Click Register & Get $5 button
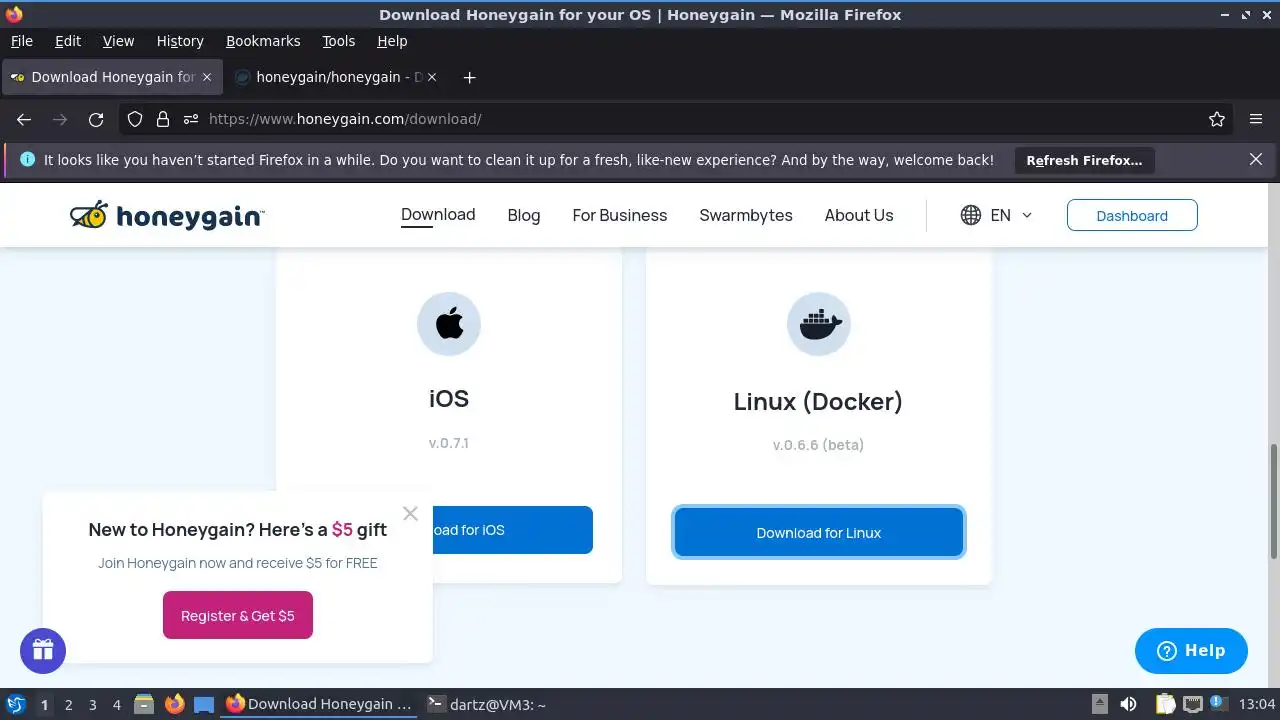 coord(238,615)
